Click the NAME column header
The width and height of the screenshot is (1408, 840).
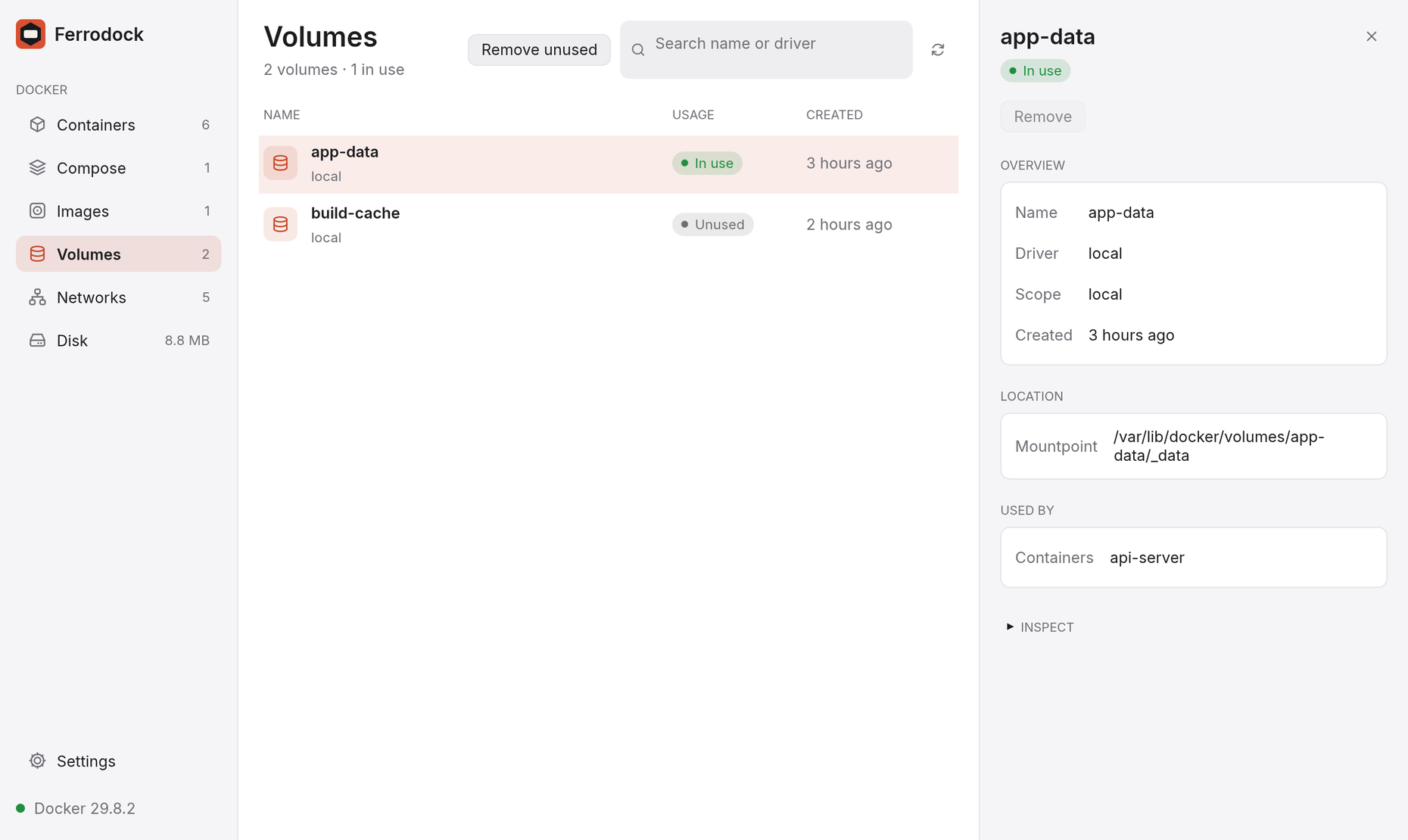(282, 114)
